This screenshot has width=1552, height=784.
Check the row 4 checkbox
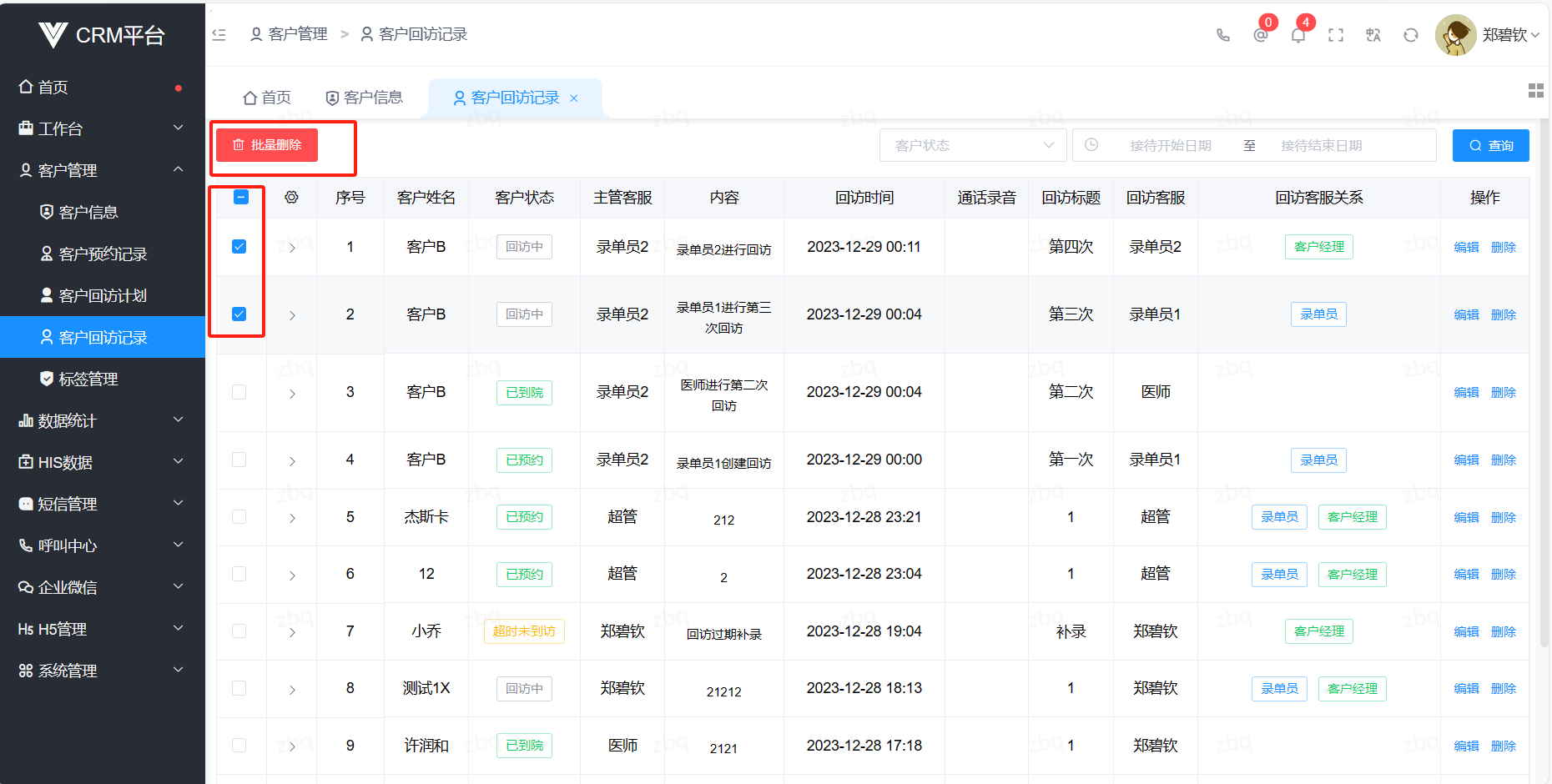click(239, 460)
